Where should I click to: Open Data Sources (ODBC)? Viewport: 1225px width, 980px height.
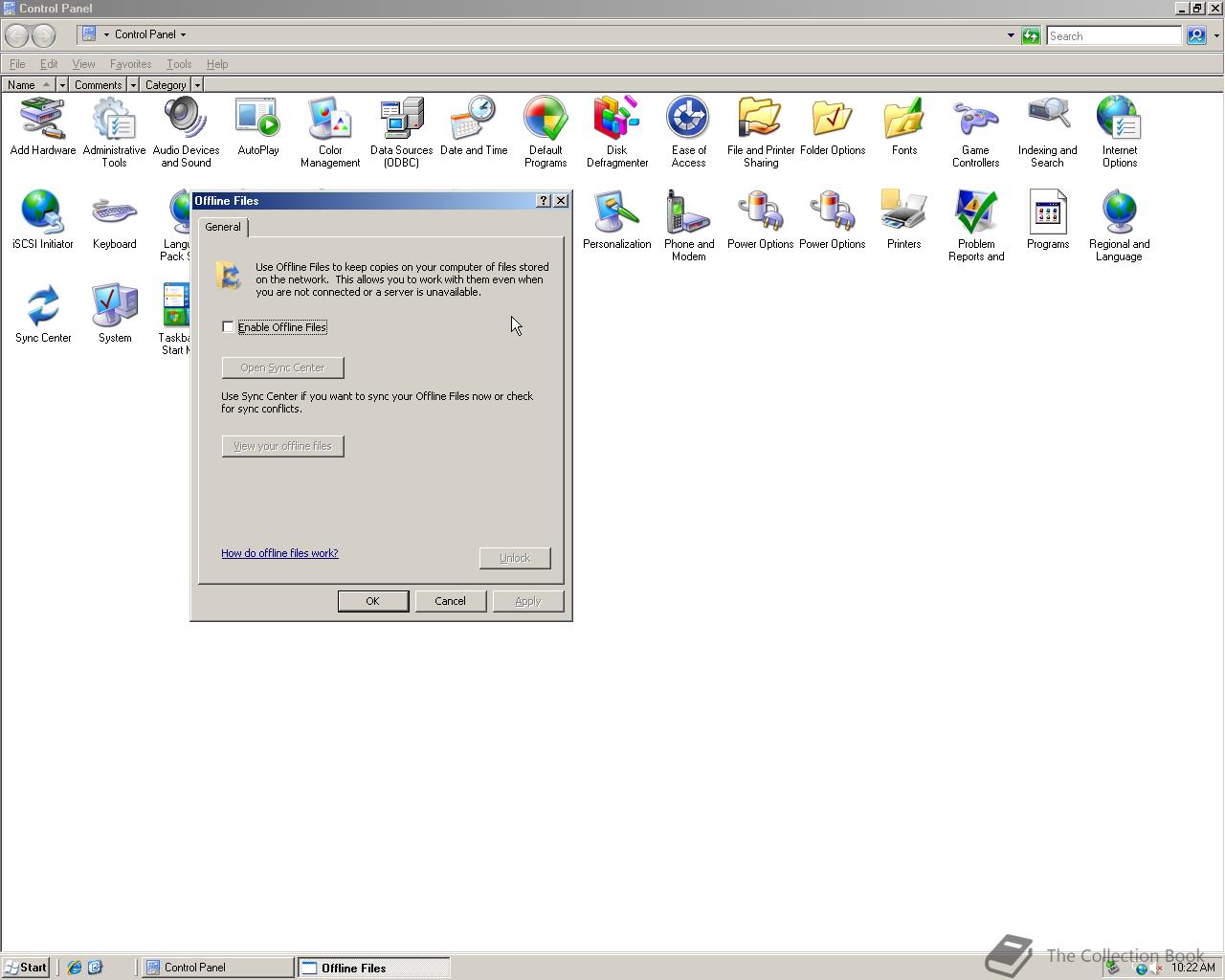pos(402,132)
